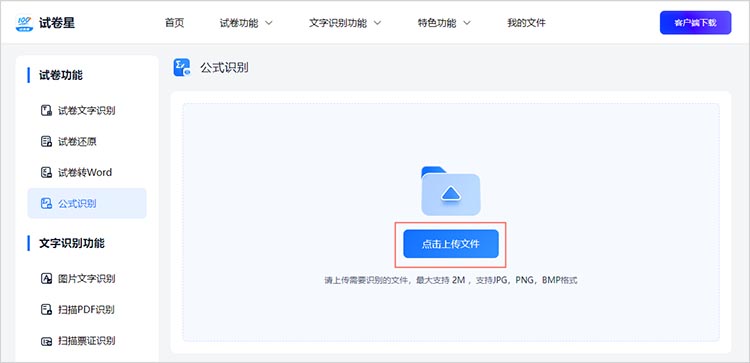Image resolution: width=750 pixels, height=363 pixels.
Task: Select 扫描PDF识别 in the sidebar
Action: tap(87, 309)
